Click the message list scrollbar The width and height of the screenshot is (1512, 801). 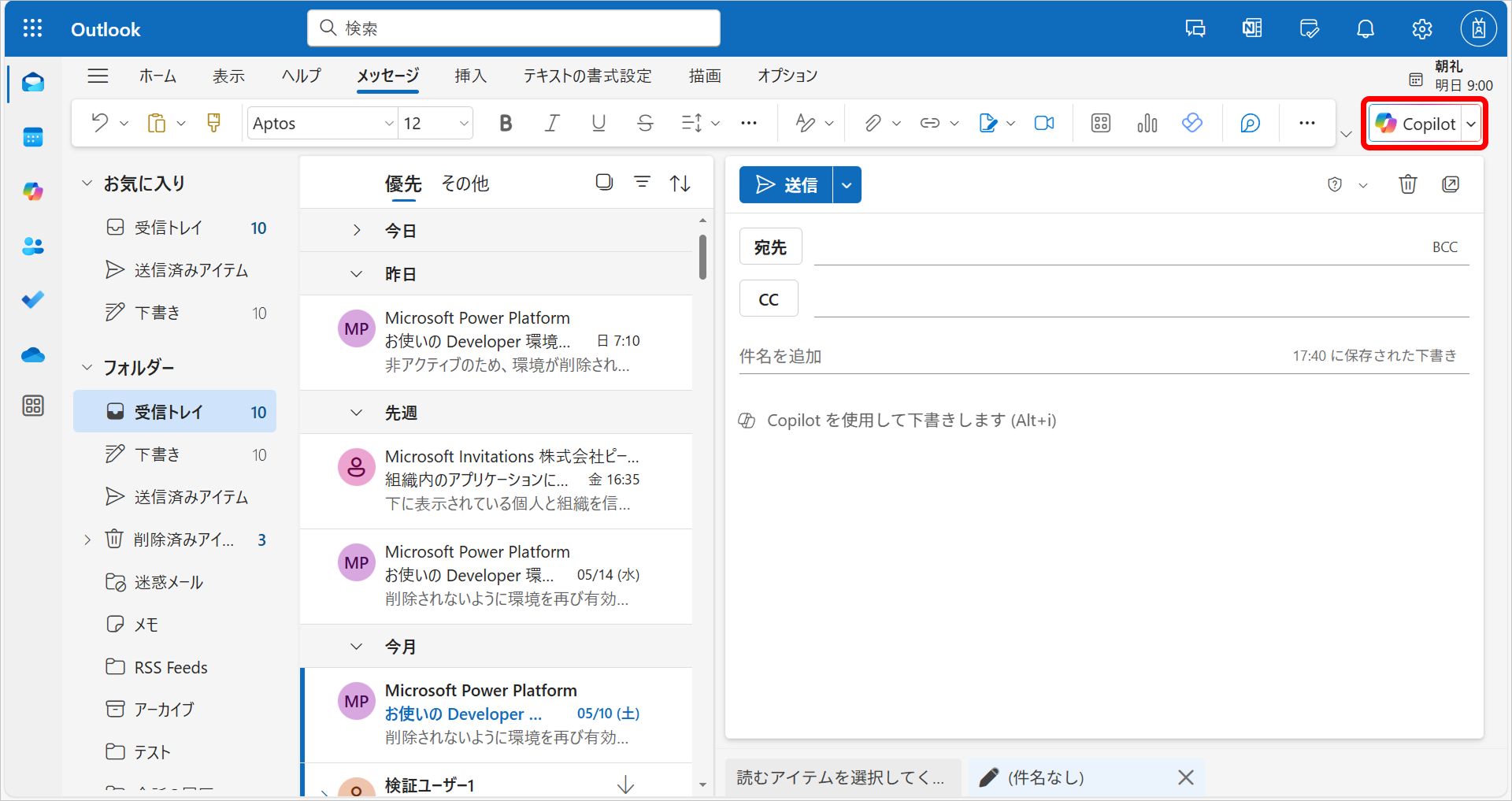702,257
